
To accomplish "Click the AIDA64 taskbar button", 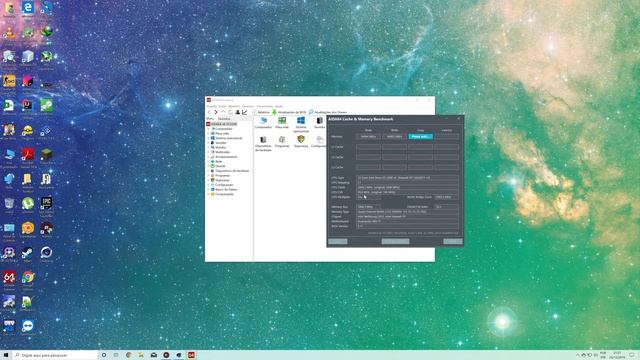I will (x=191, y=355).
